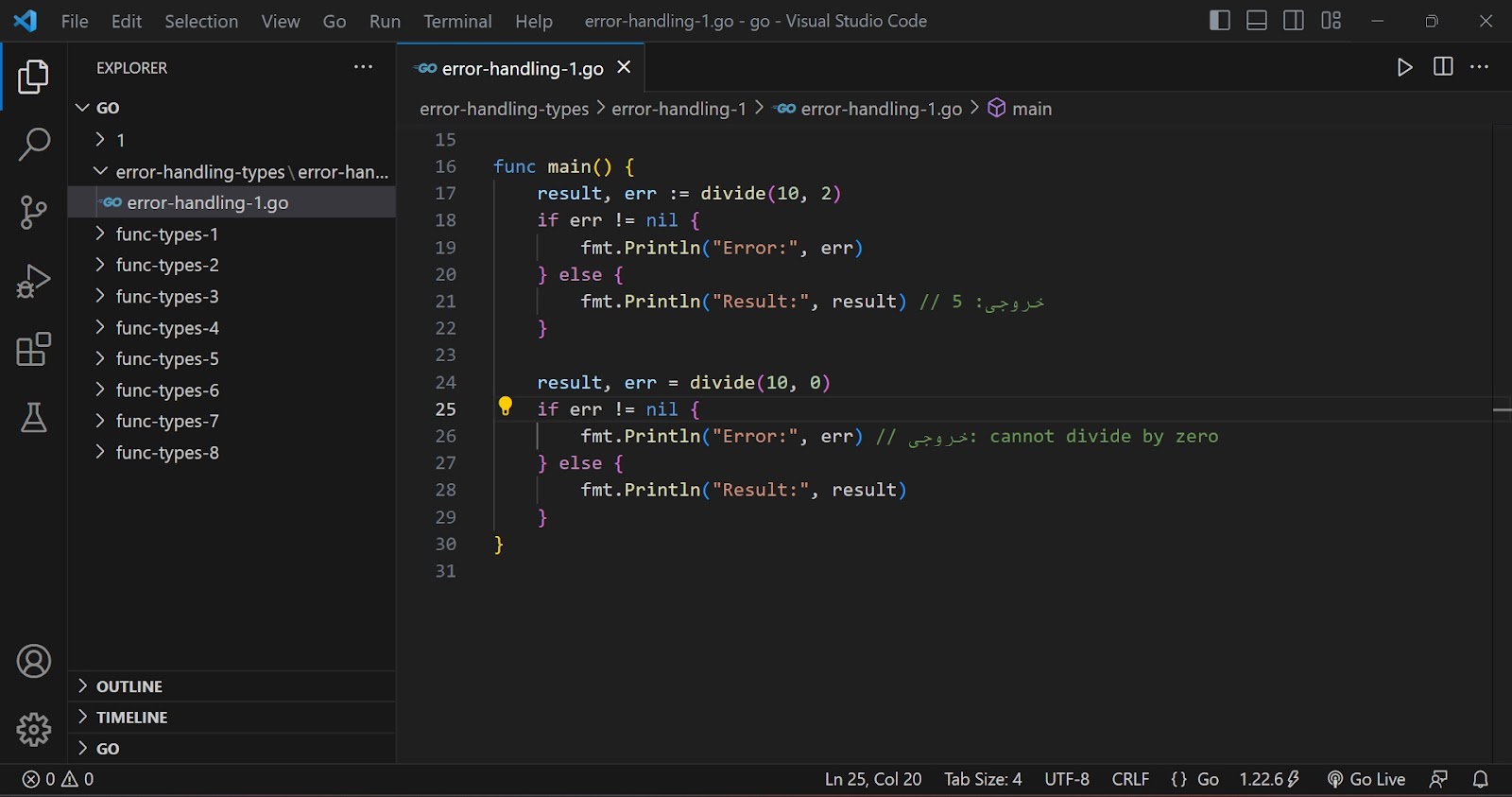The image size is (1512, 797).
Task: Open the Explorer view in activity bar
Action: click(33, 77)
